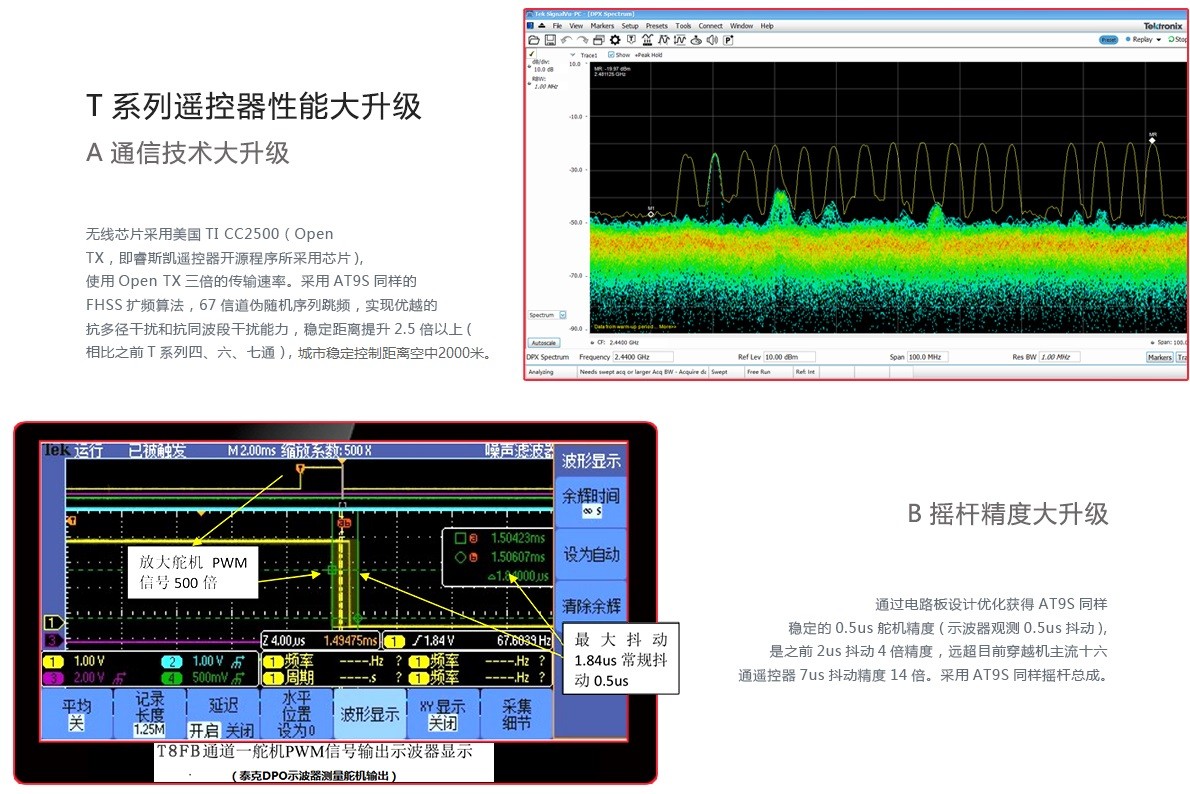This screenshot has width=1190, height=794.
Task: Click 'Analyzing' in the status bar
Action: pyautogui.click(x=541, y=372)
